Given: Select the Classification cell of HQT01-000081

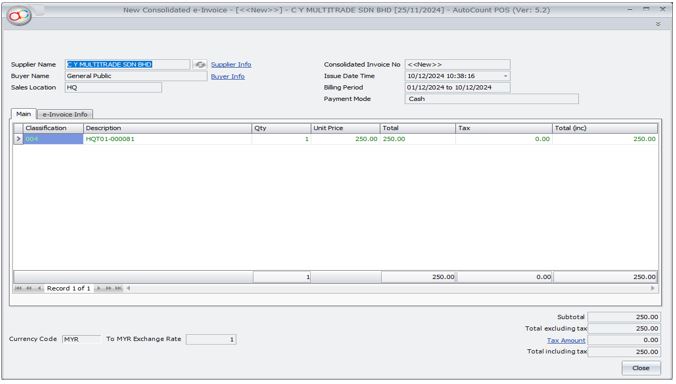Looking at the screenshot, I should click(53, 139).
